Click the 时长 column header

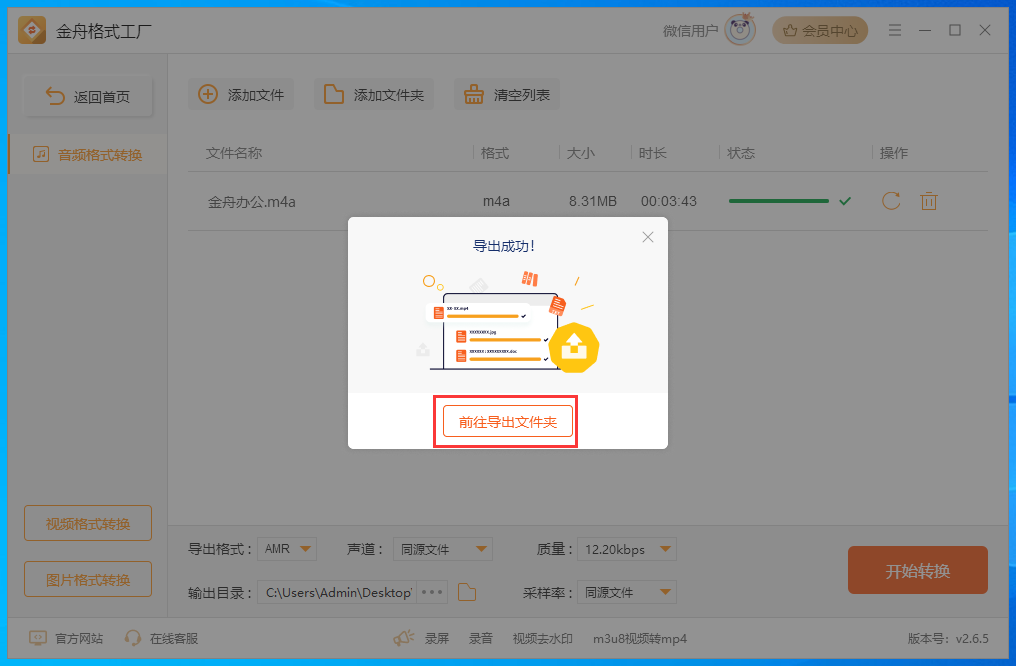tap(652, 153)
